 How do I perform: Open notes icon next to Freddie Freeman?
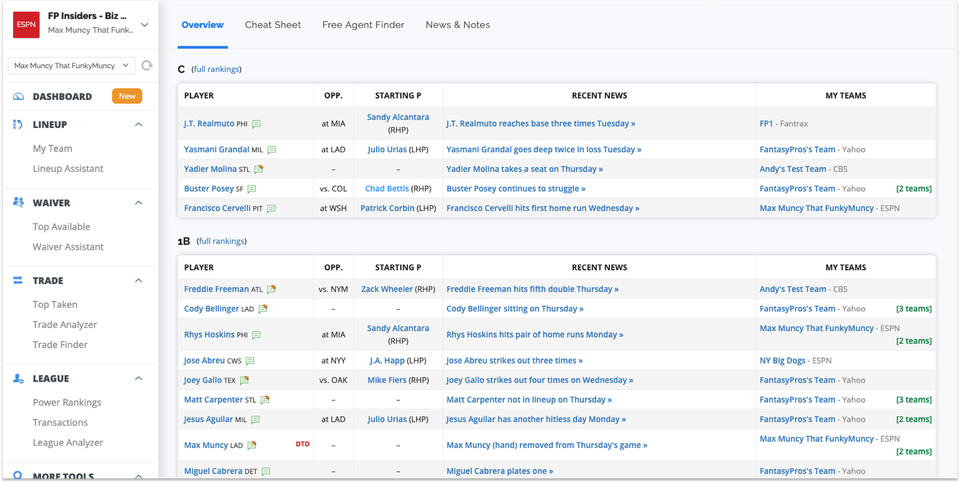point(271,289)
